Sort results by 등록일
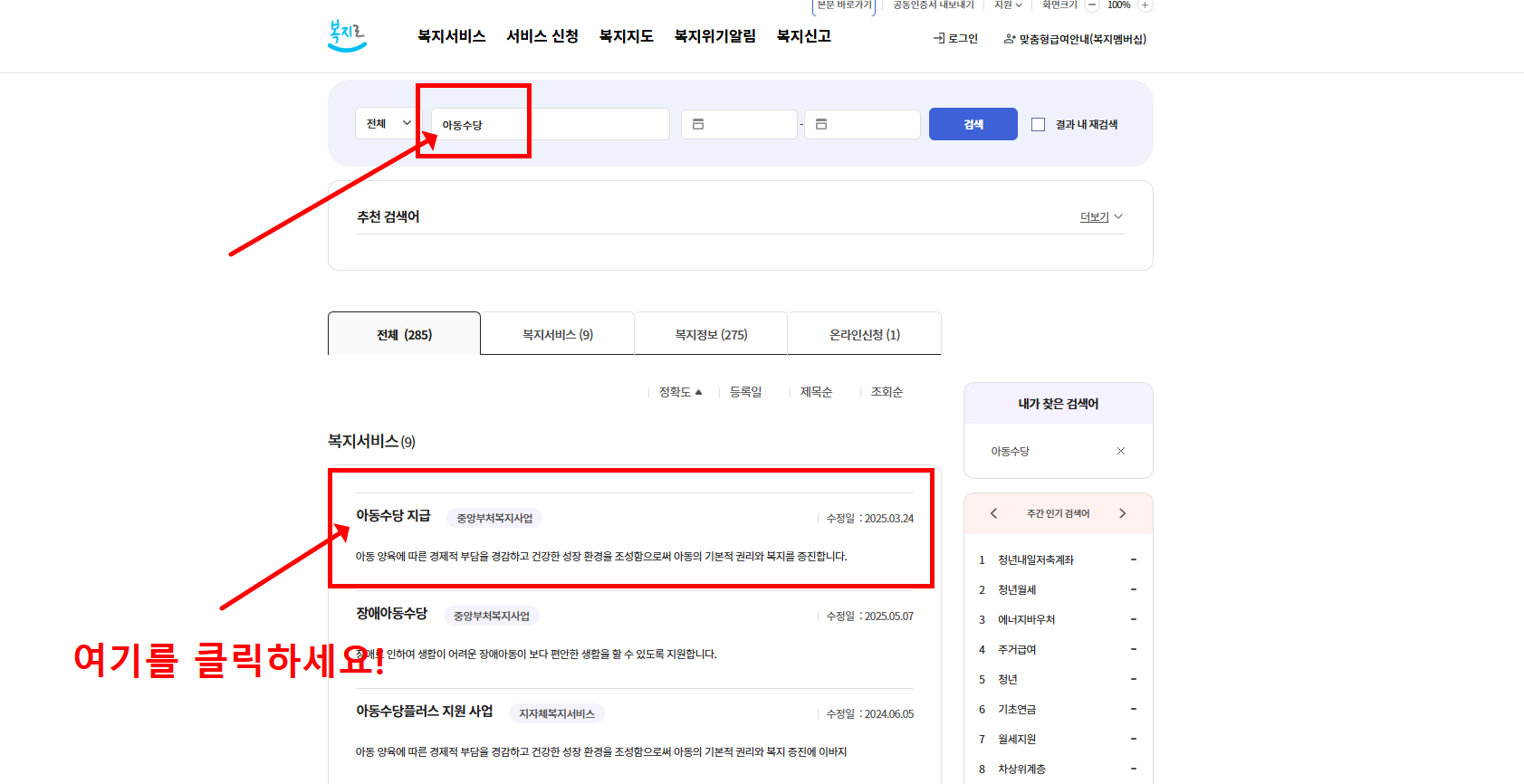This screenshot has width=1524, height=784. point(745,392)
